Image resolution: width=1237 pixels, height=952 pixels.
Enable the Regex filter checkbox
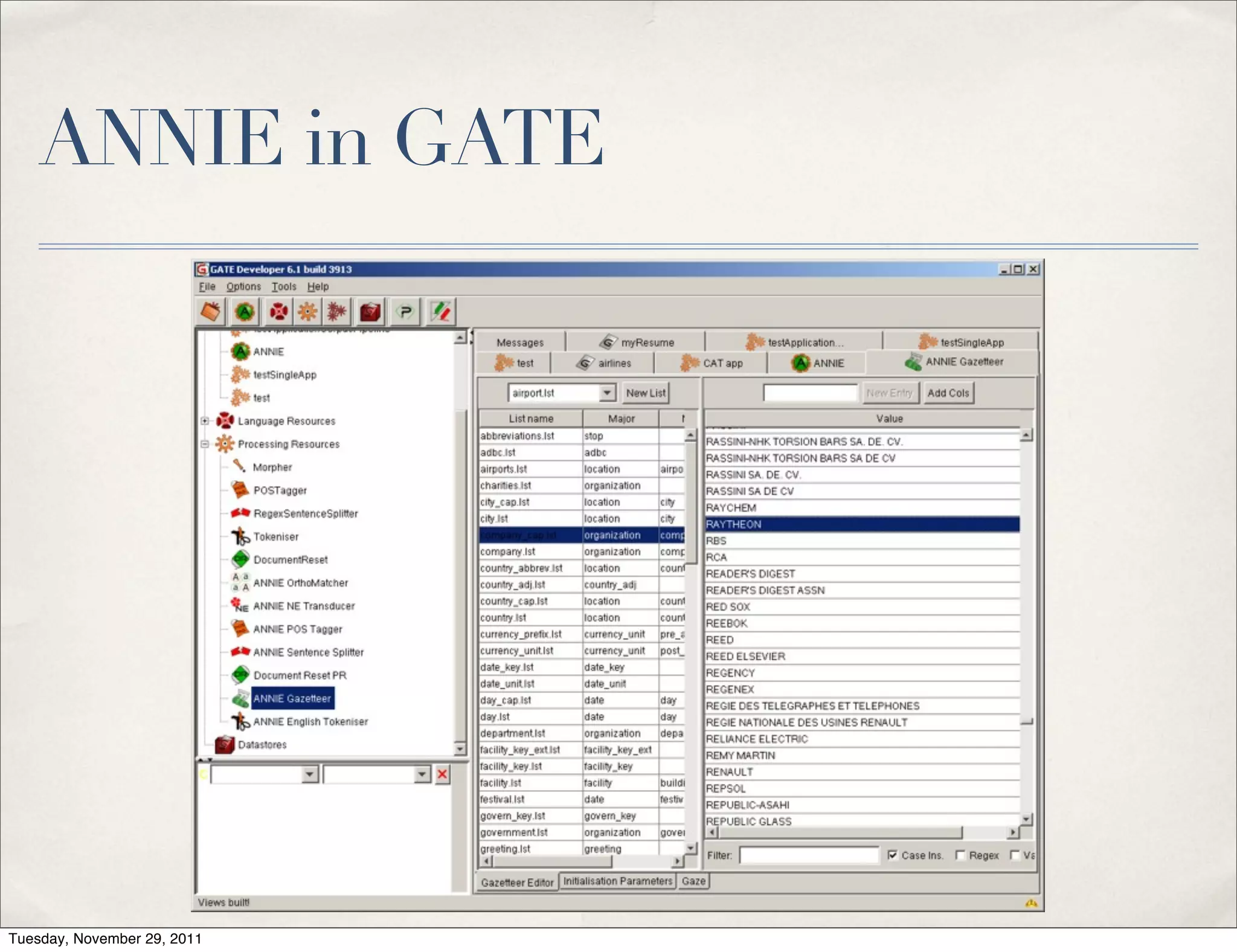pyautogui.click(x=960, y=855)
